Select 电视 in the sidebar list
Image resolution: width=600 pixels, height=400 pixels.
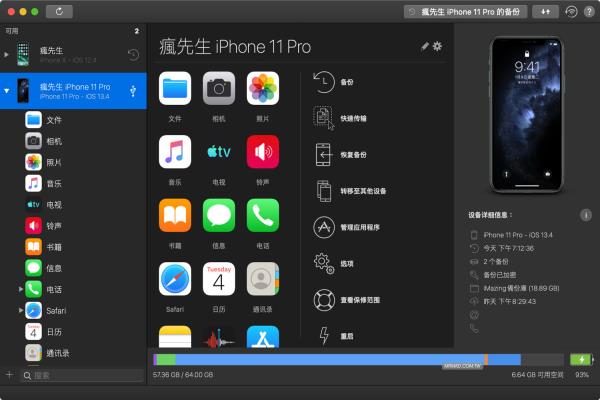[73, 205]
